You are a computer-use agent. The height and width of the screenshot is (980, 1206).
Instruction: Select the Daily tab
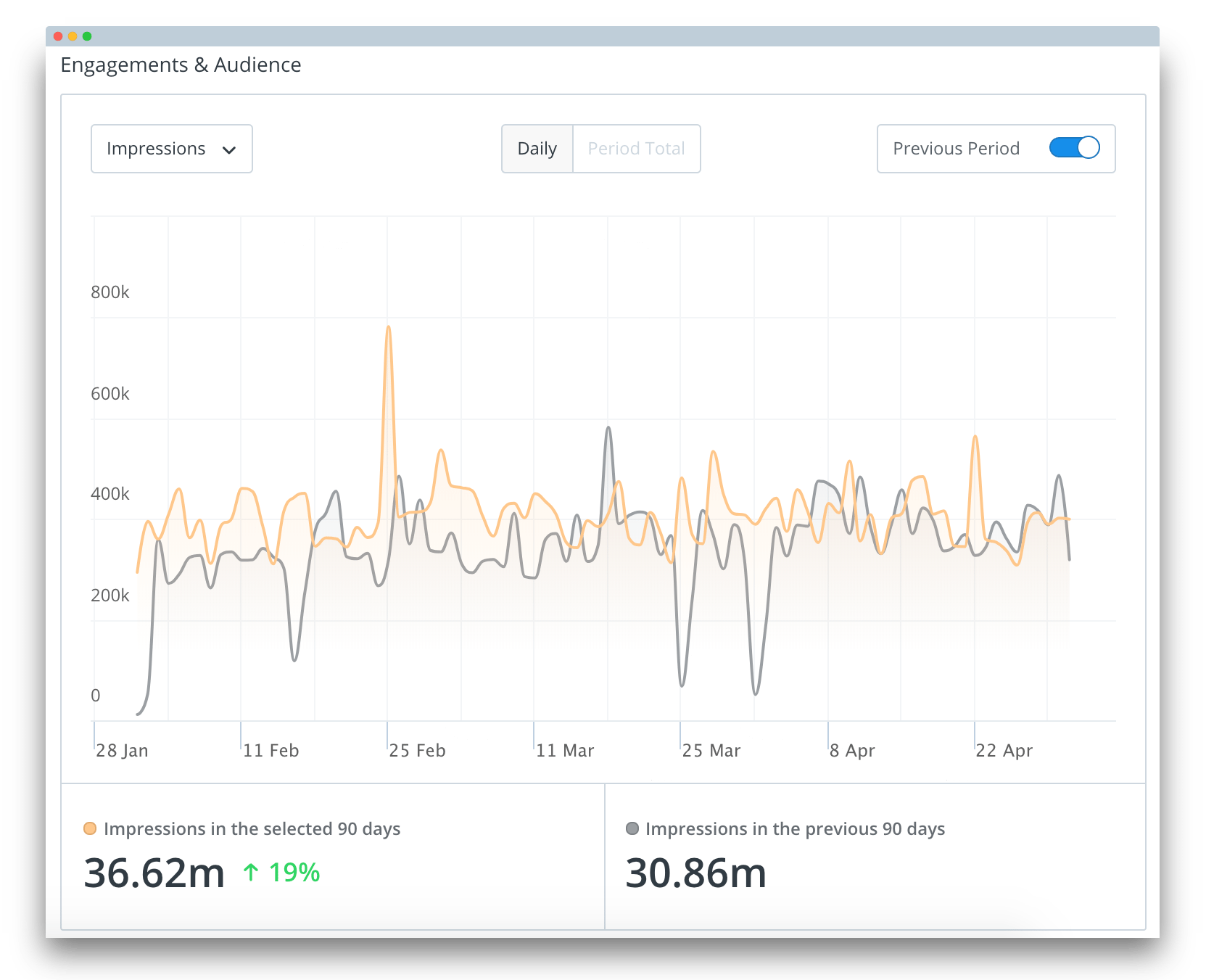coord(537,149)
